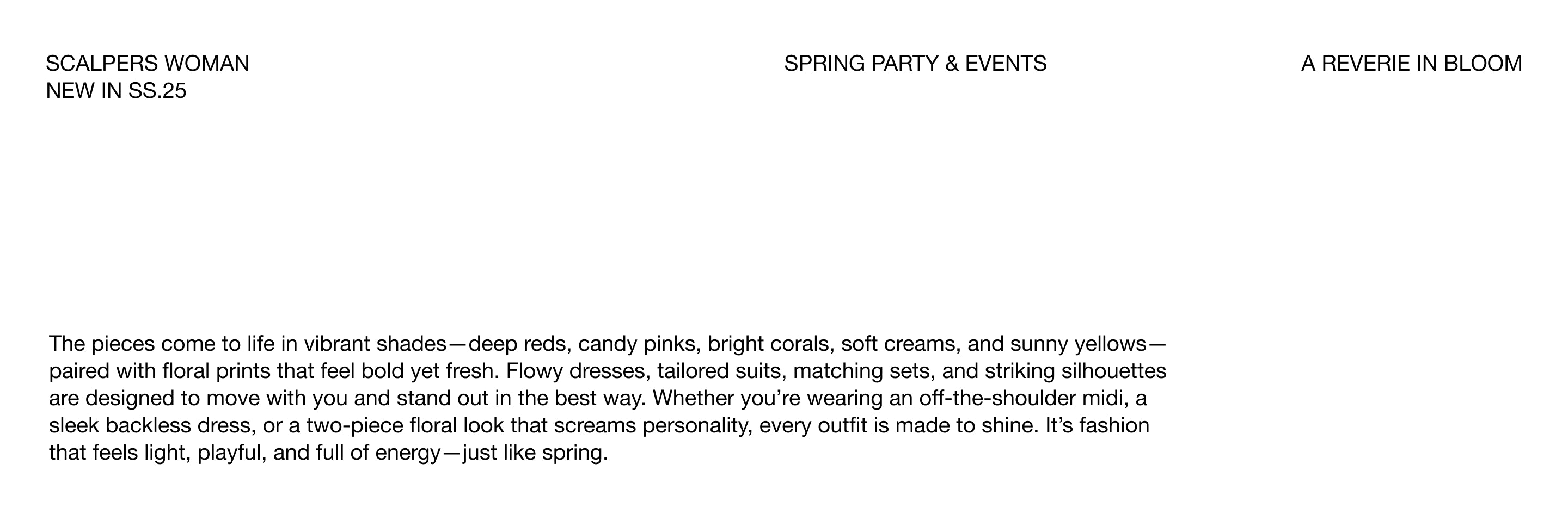Select the SPRING PARTY & EVENTS title

click(915, 63)
